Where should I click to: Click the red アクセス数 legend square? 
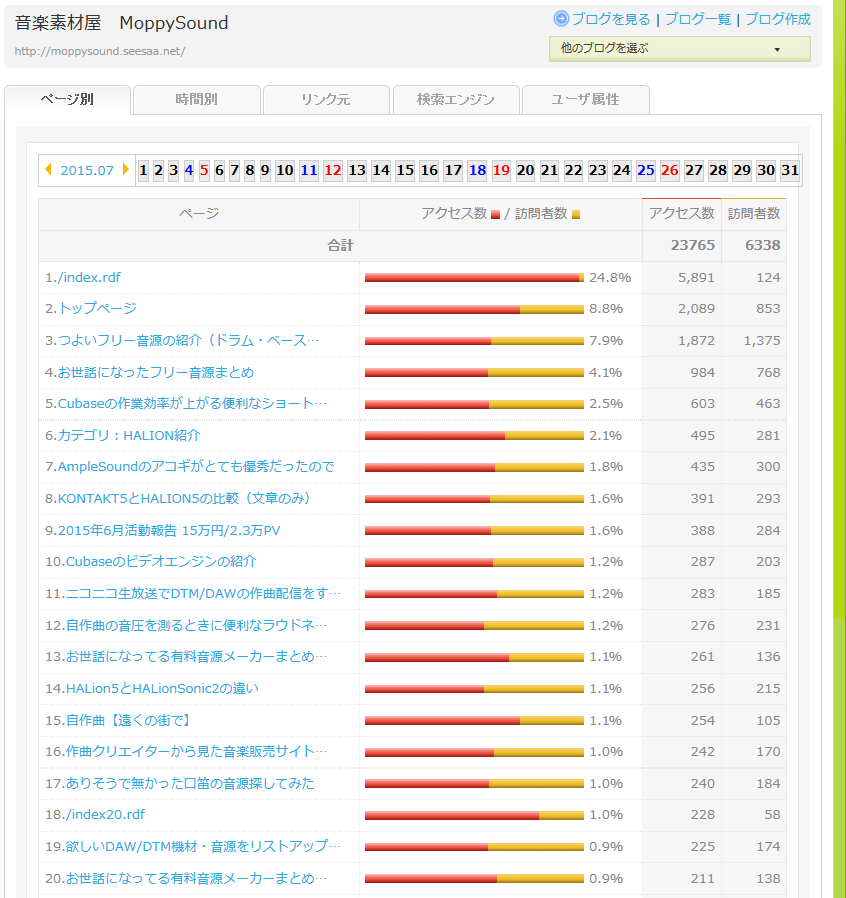495,214
